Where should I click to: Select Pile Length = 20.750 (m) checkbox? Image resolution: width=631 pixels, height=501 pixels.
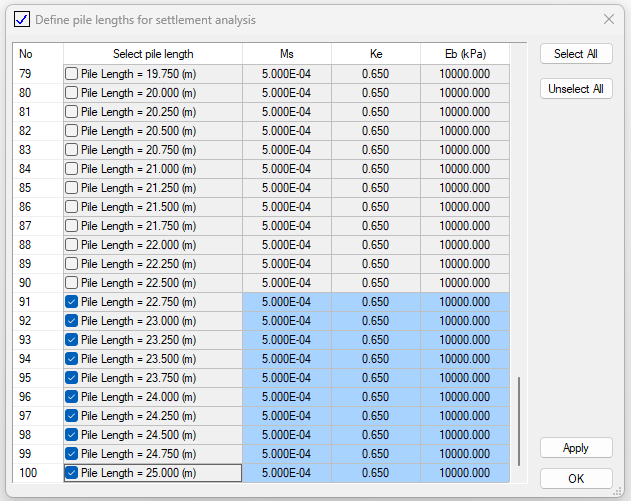click(x=71, y=150)
